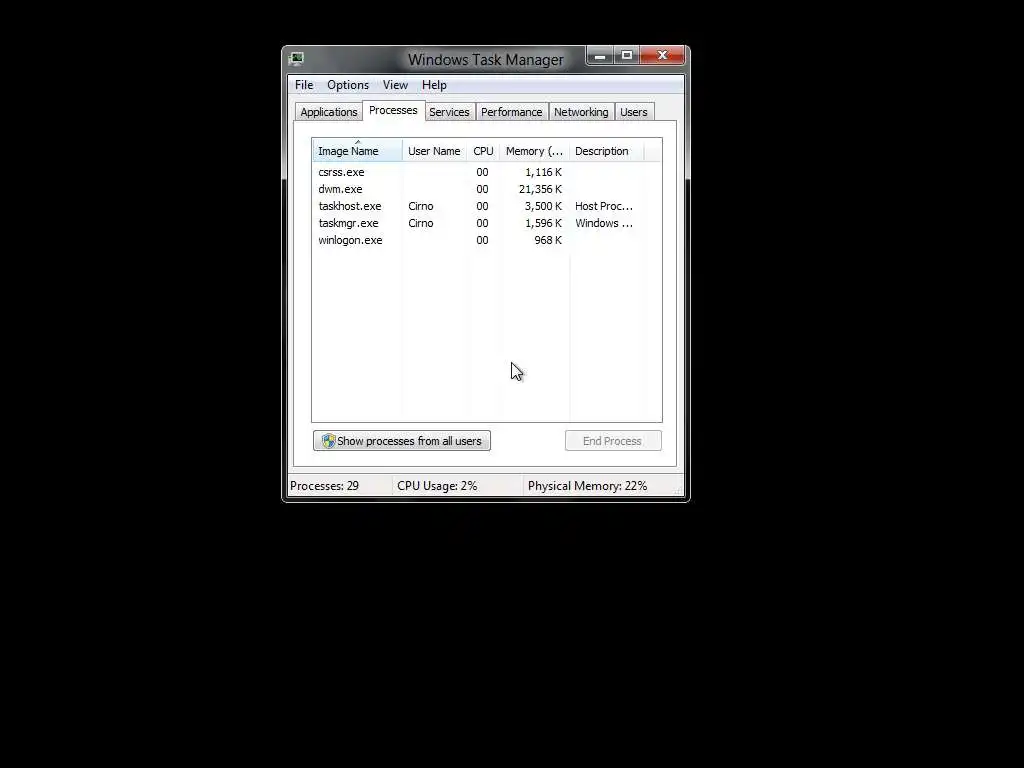Switch to the Applications tab
Image resolution: width=1024 pixels, height=768 pixels.
coord(328,112)
